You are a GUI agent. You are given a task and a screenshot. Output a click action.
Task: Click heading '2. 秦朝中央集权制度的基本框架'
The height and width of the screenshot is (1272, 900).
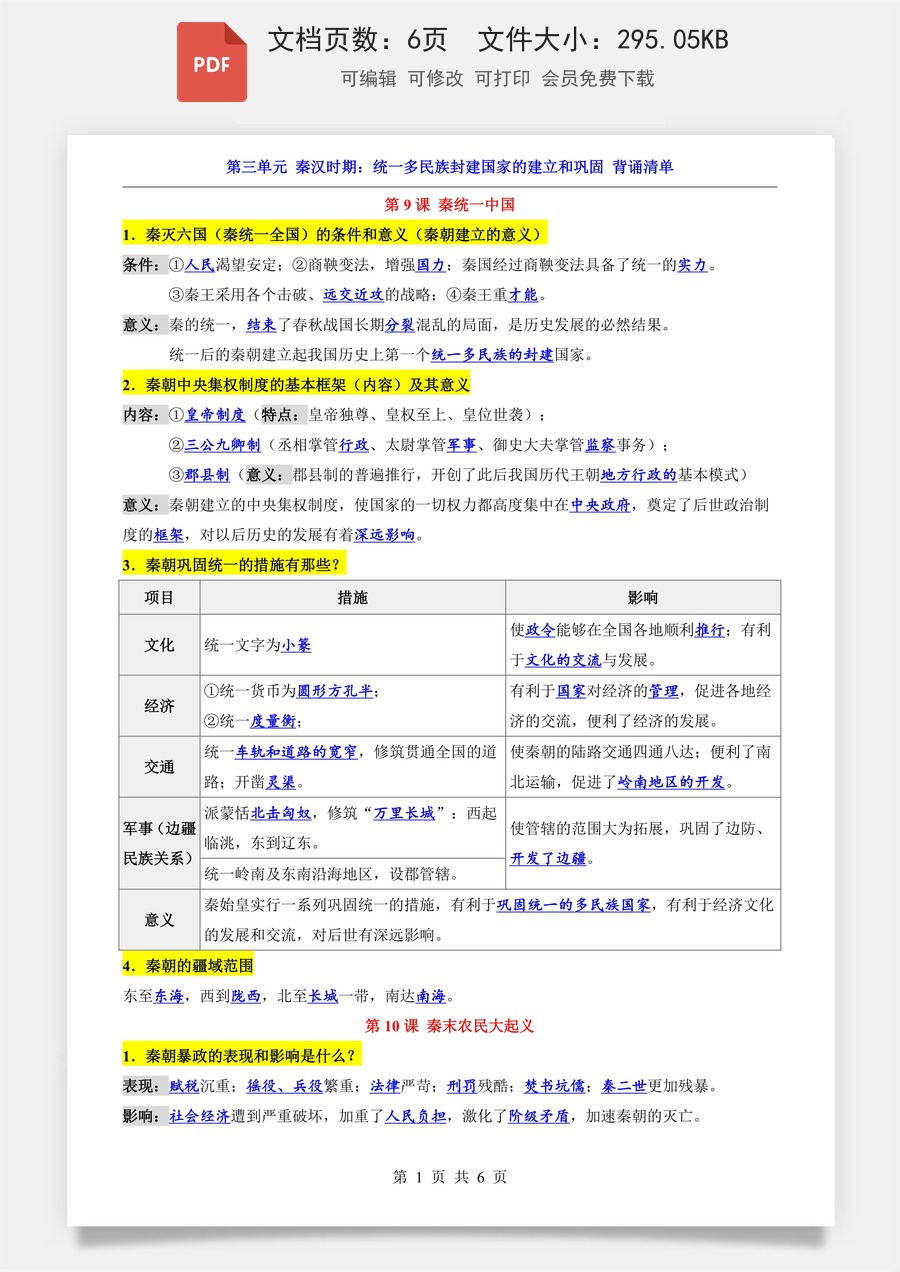pyautogui.click(x=296, y=385)
